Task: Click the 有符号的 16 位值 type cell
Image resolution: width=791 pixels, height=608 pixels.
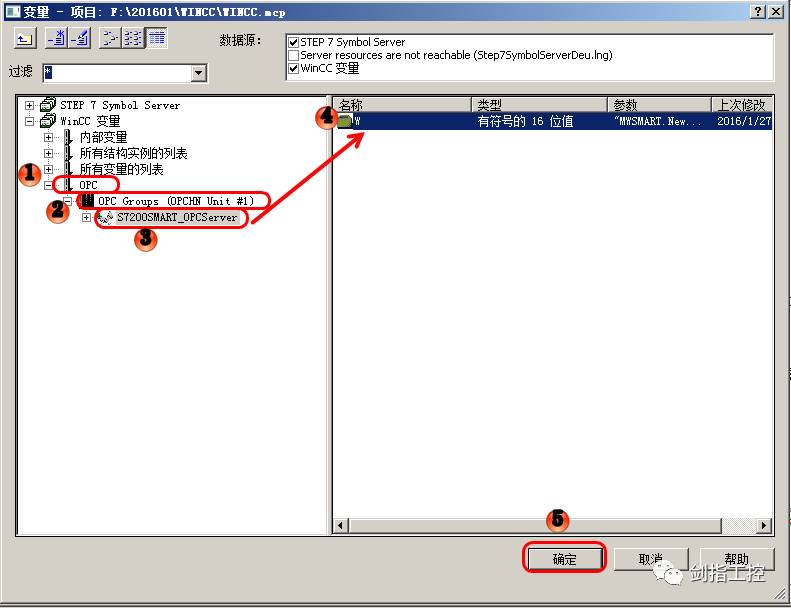Action: coord(525,121)
